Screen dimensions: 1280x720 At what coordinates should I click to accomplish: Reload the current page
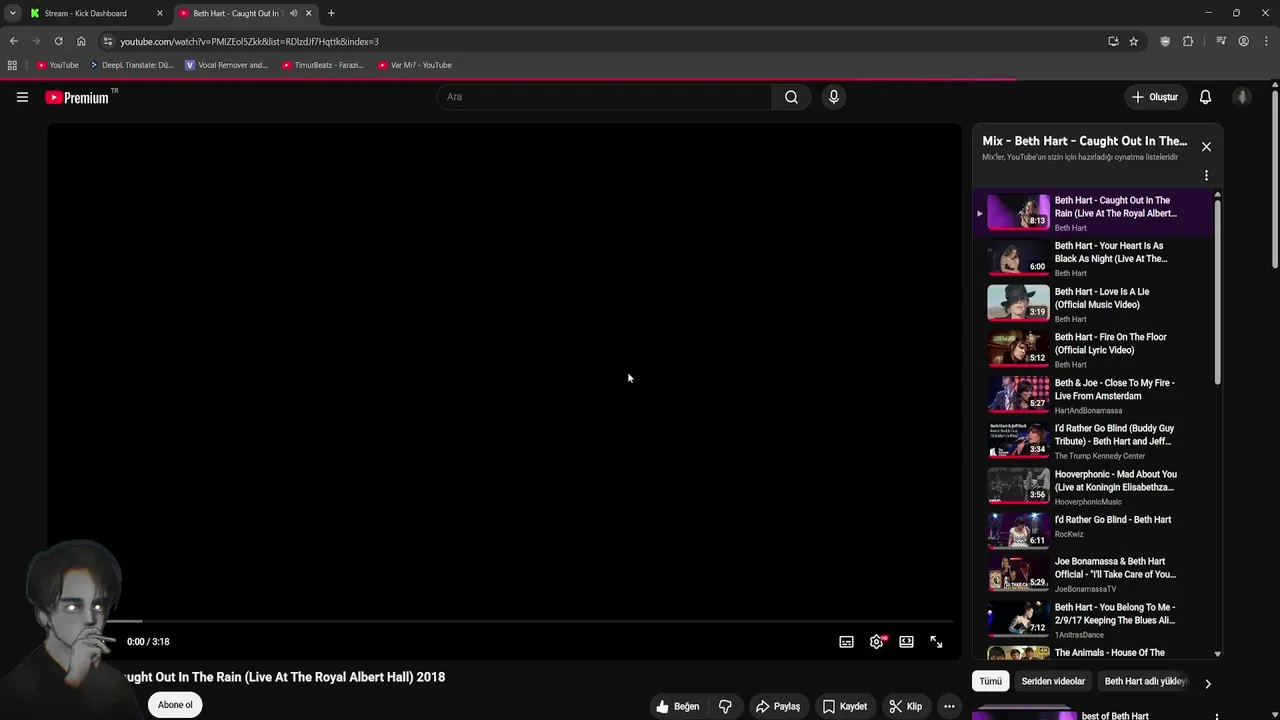click(x=58, y=41)
